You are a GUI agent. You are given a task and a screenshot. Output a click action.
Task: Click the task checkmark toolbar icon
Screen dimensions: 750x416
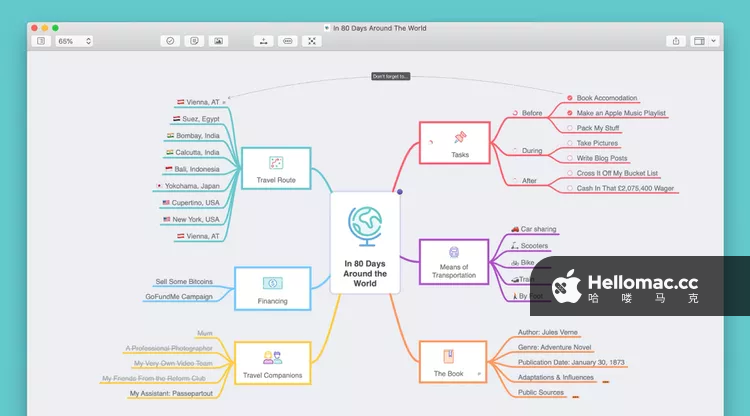(170, 41)
